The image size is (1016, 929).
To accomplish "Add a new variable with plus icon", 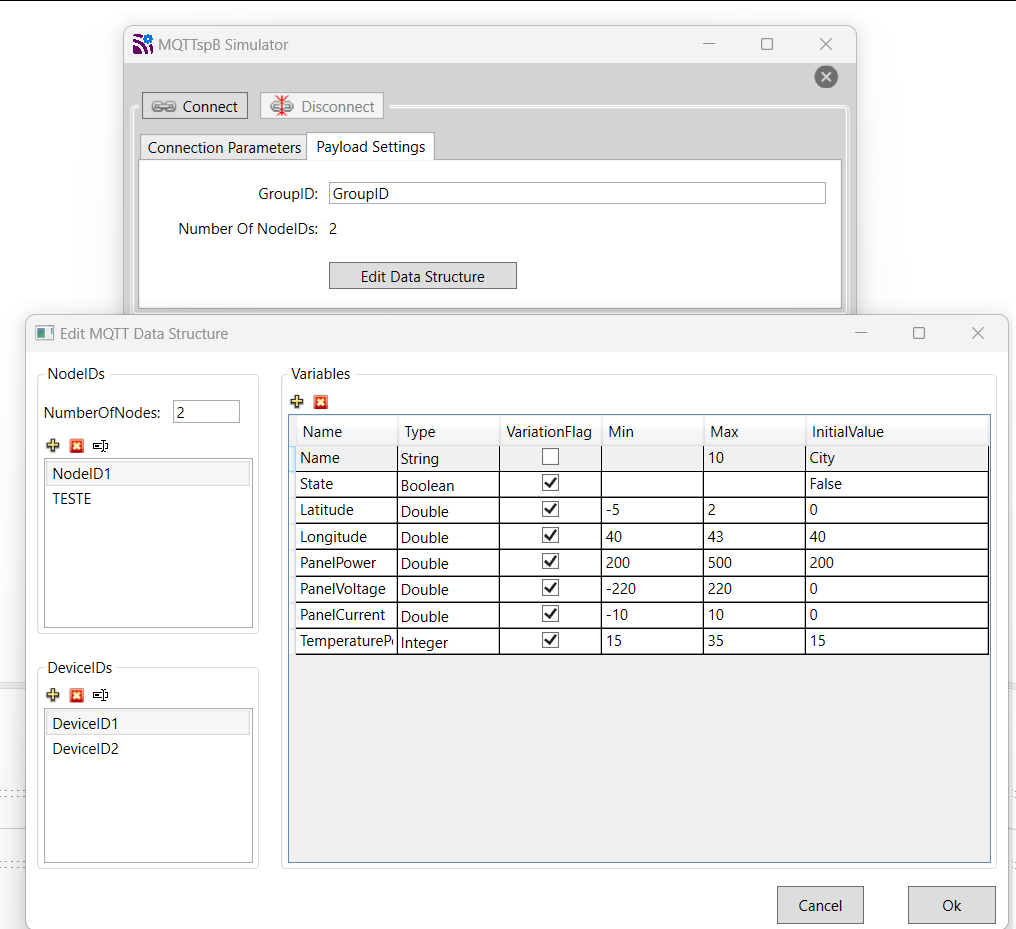I will coord(297,402).
